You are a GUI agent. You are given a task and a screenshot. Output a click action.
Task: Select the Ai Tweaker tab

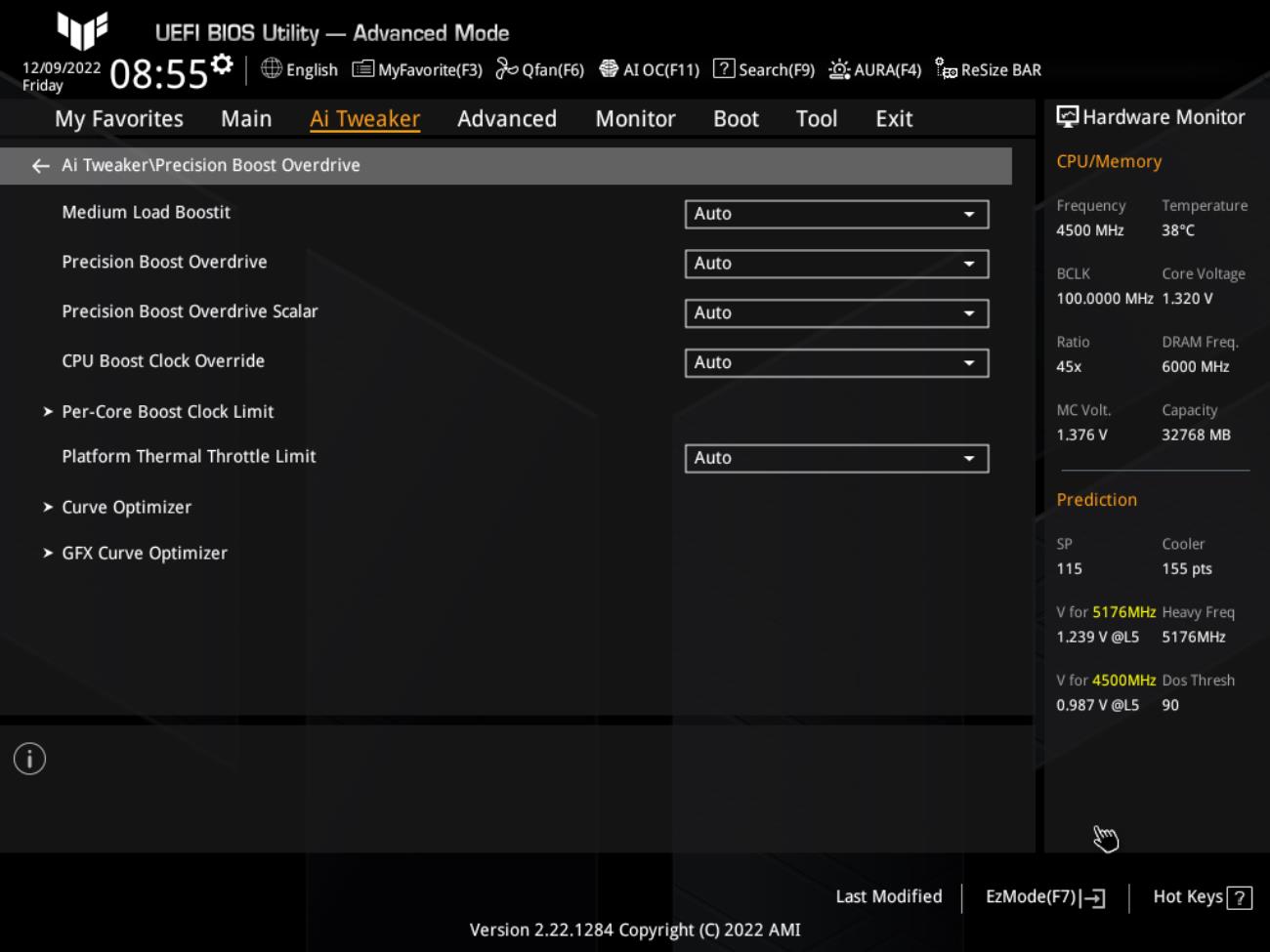364,119
